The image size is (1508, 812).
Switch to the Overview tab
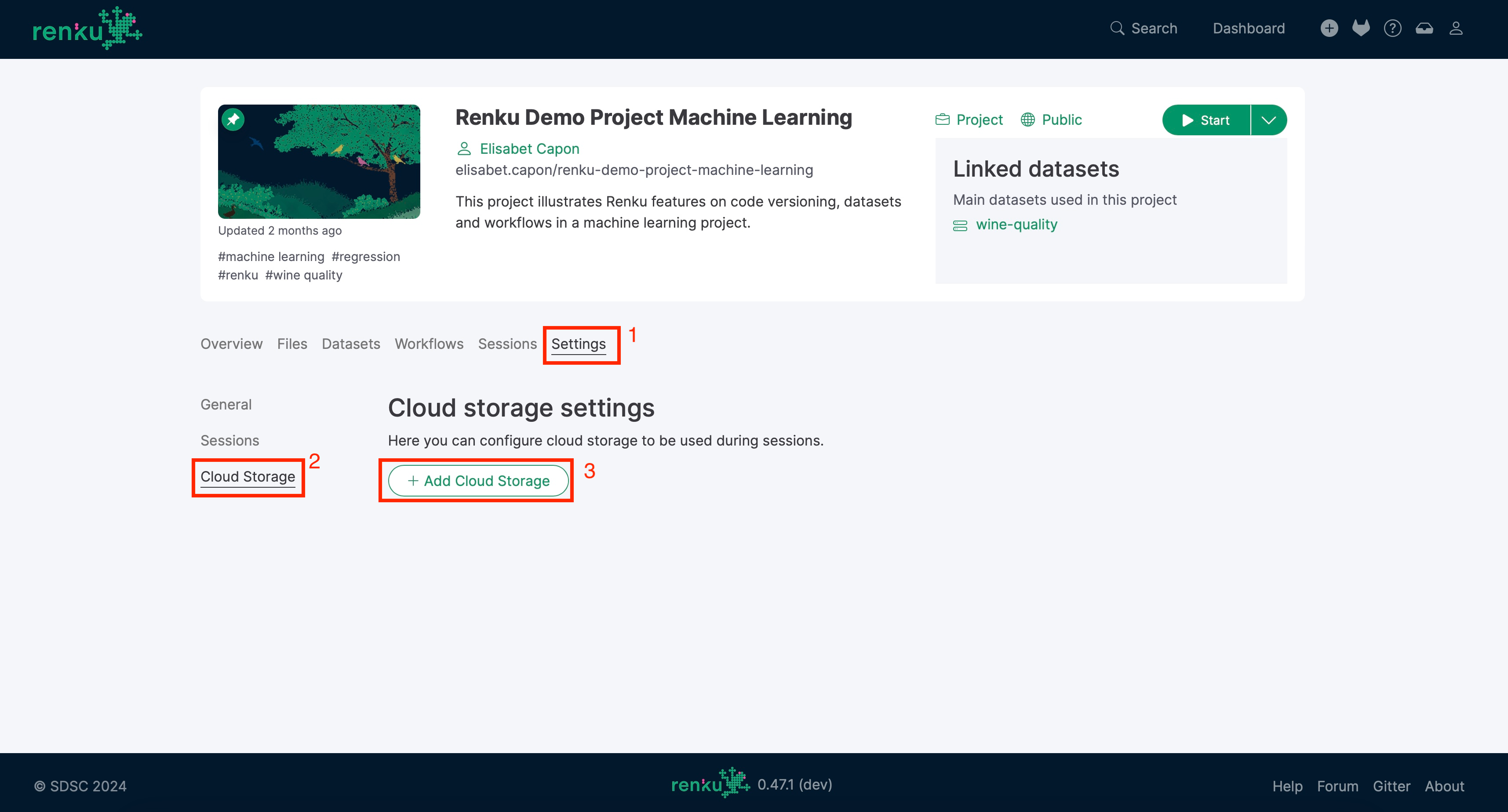point(231,344)
